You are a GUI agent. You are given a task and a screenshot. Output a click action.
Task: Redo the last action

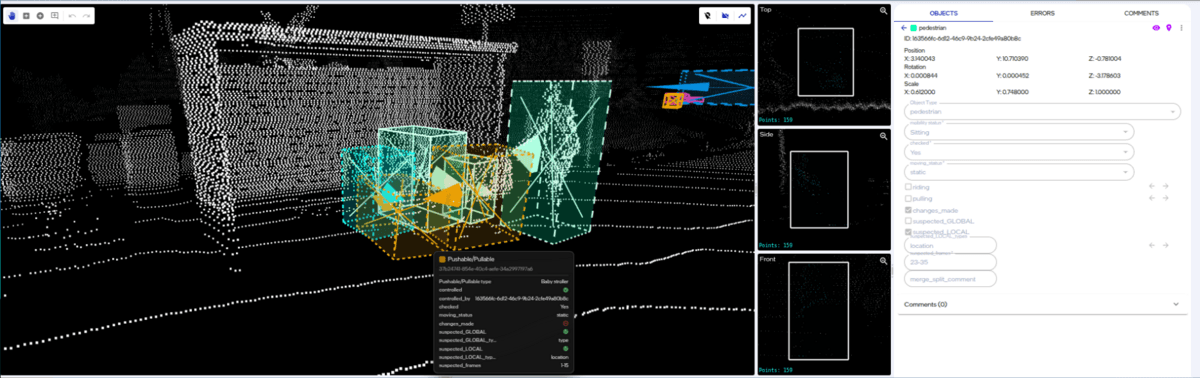click(x=87, y=16)
